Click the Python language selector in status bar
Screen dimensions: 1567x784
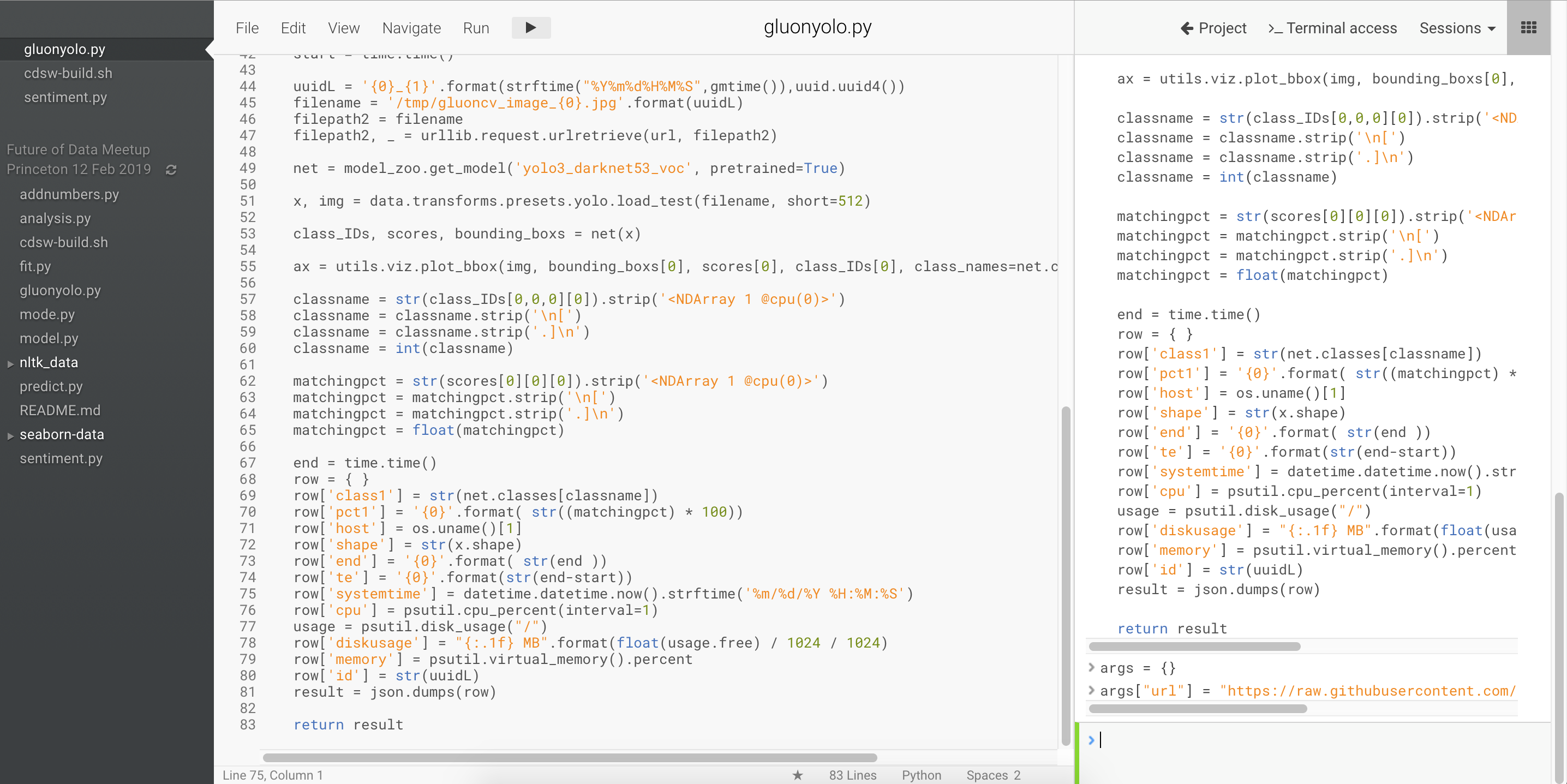921,775
